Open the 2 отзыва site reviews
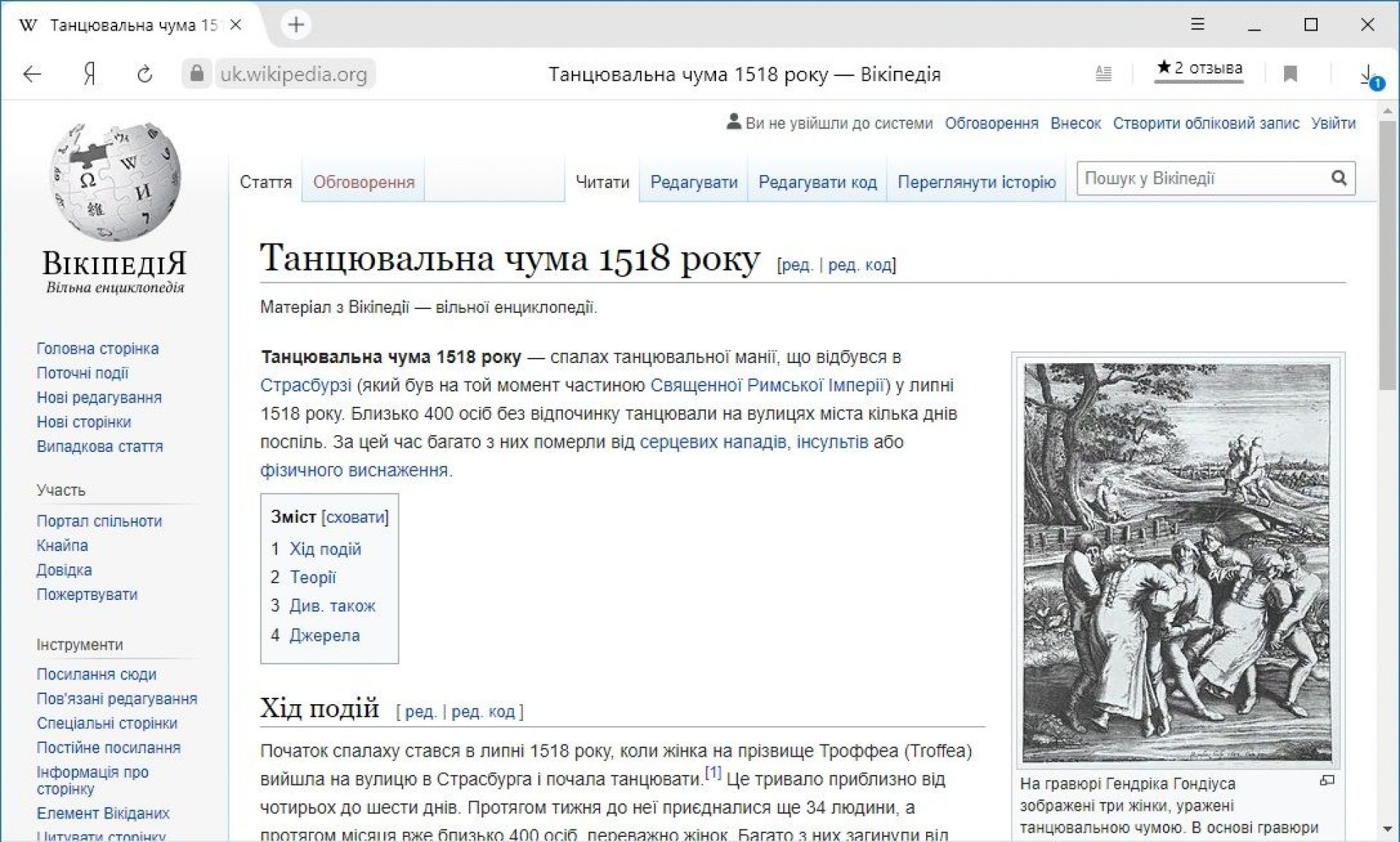Image resolution: width=1400 pixels, height=842 pixels. [x=1199, y=69]
